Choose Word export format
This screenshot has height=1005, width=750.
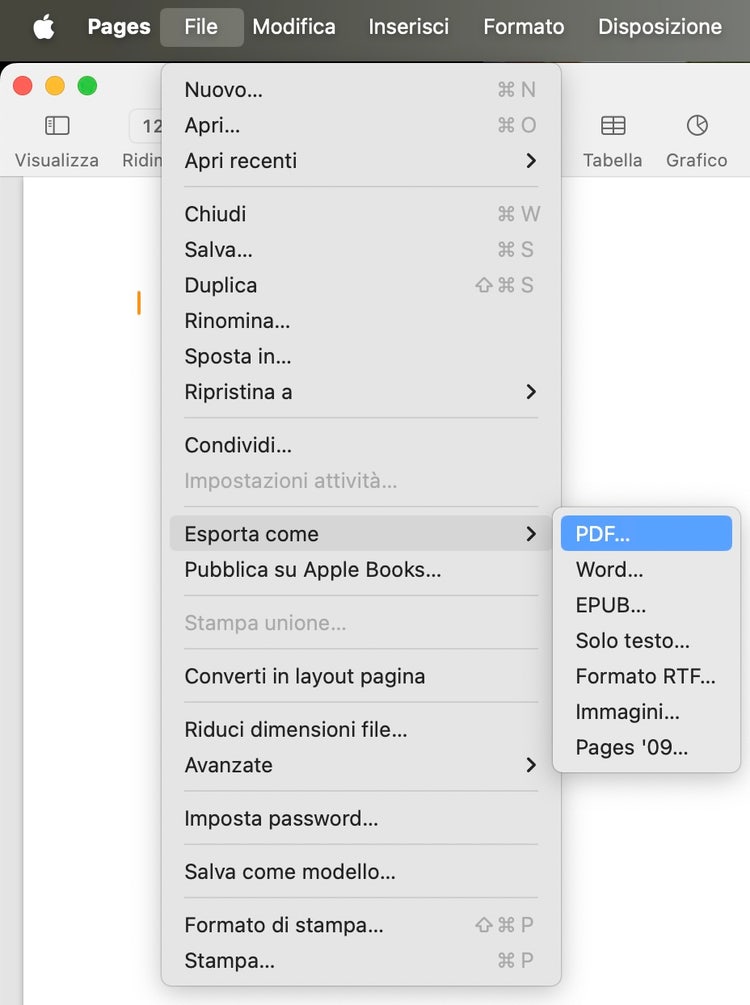pyautogui.click(x=609, y=570)
